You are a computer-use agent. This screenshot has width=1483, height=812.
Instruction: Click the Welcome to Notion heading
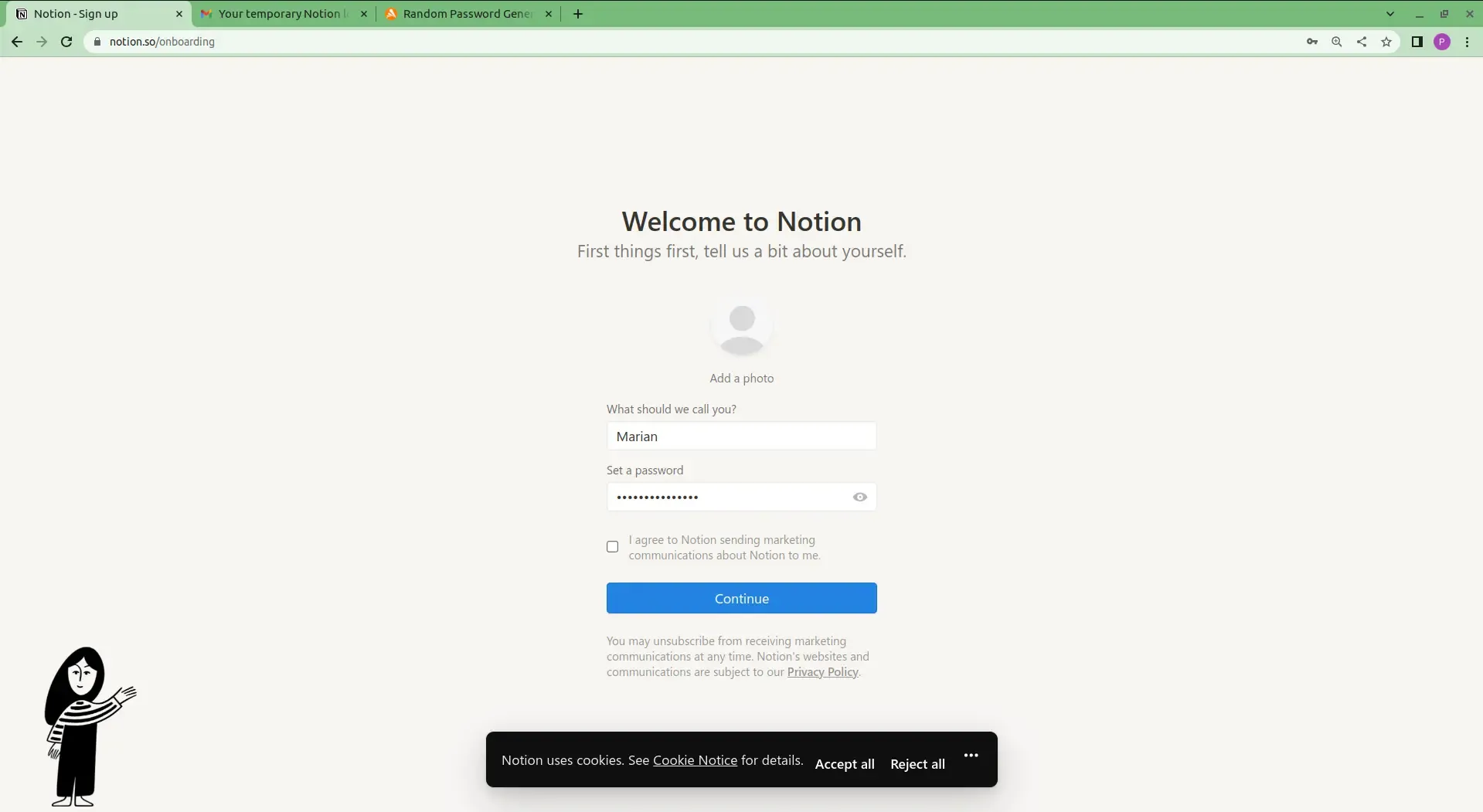(741, 222)
